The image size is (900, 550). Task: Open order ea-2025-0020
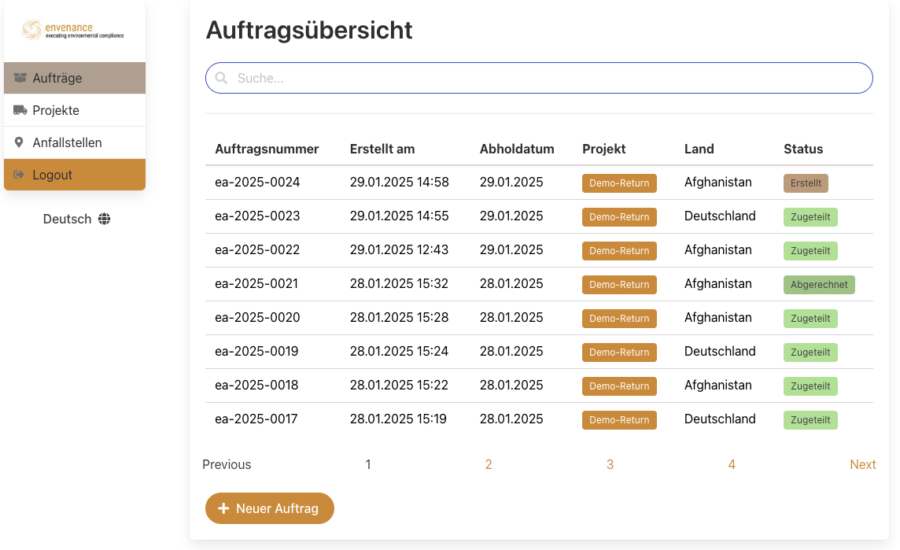pos(257,317)
